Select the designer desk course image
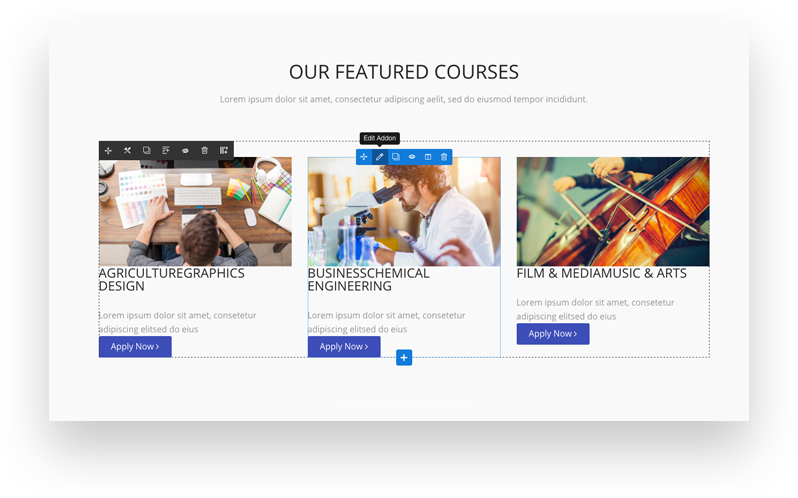 click(195, 212)
